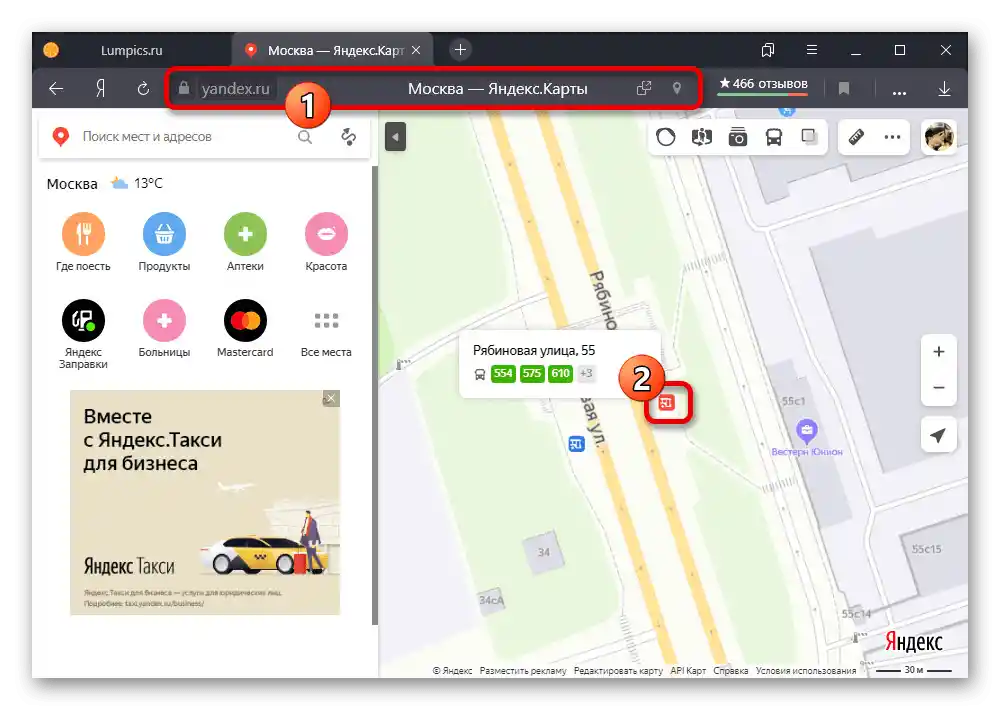Open the Где поесть category
The height and width of the screenshot is (710, 1000).
point(83,242)
